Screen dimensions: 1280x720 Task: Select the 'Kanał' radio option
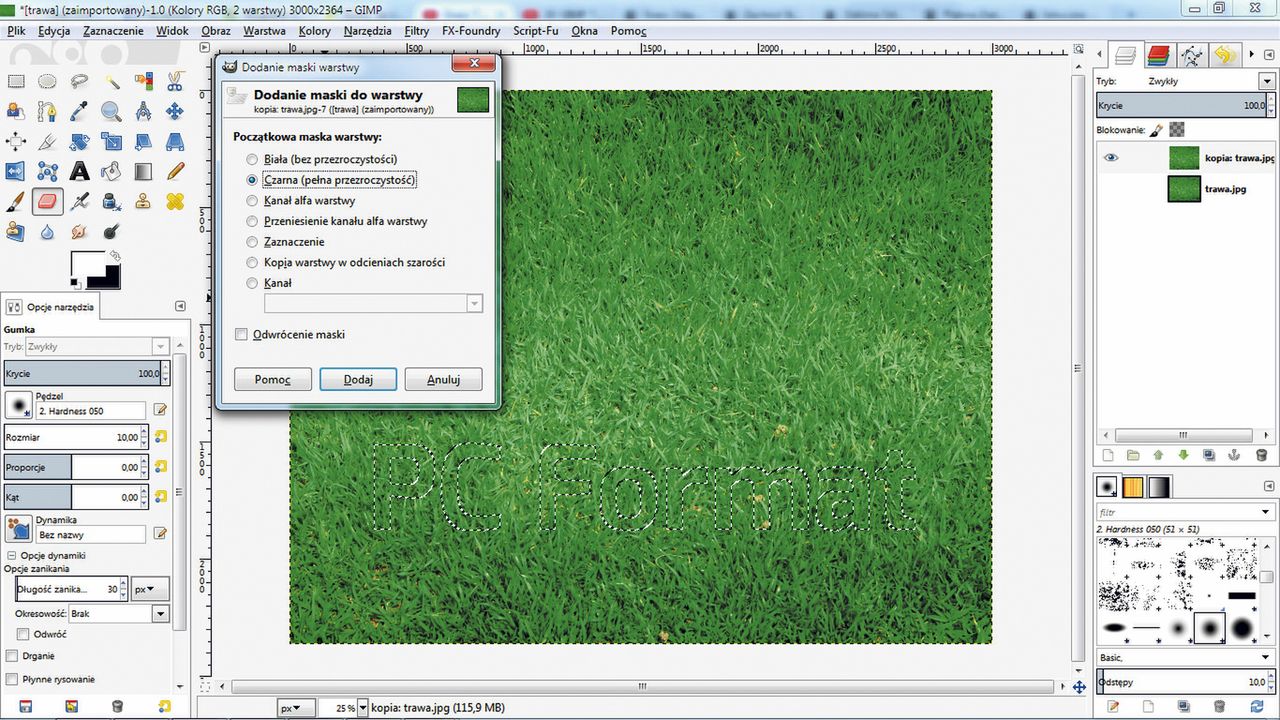pyautogui.click(x=252, y=283)
